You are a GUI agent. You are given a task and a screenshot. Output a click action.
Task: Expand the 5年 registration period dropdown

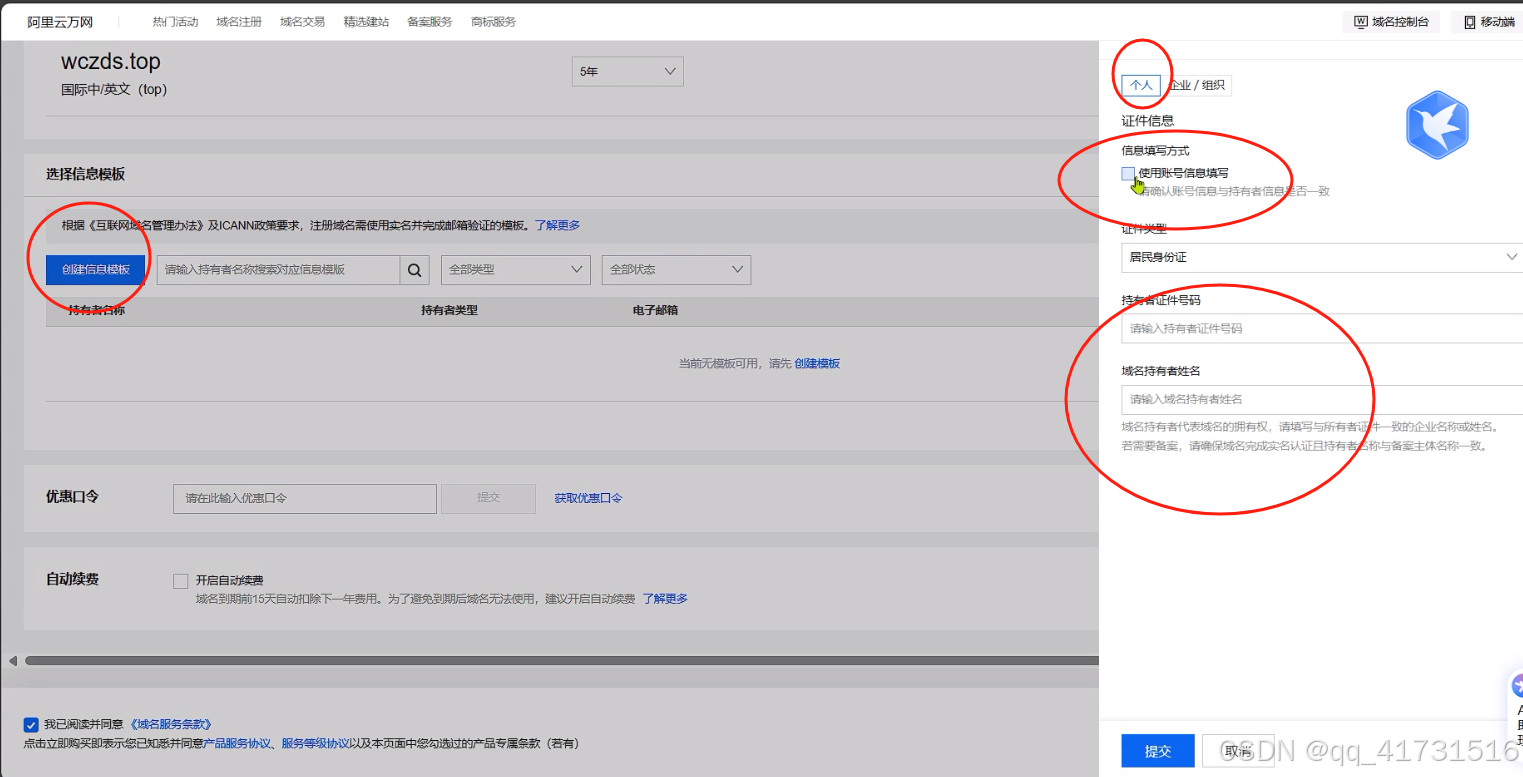[x=628, y=72]
